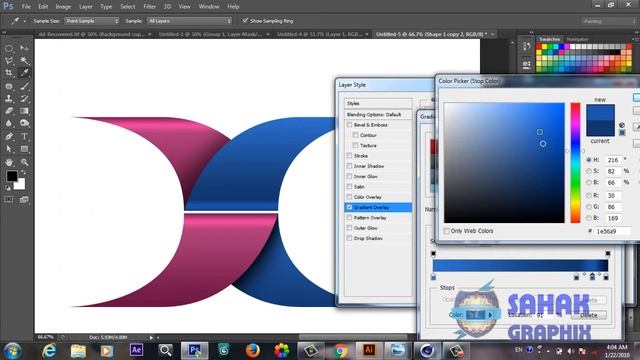
Task: Open the Layer menu
Action: 85,7
